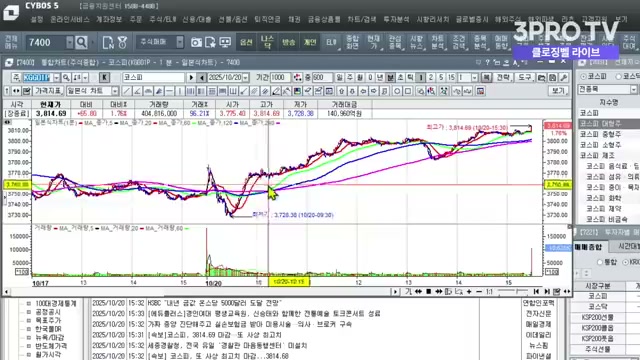Viewport: 640px width, 360px height.
Task: Select the vertical line drawing tool
Action: click(180, 91)
